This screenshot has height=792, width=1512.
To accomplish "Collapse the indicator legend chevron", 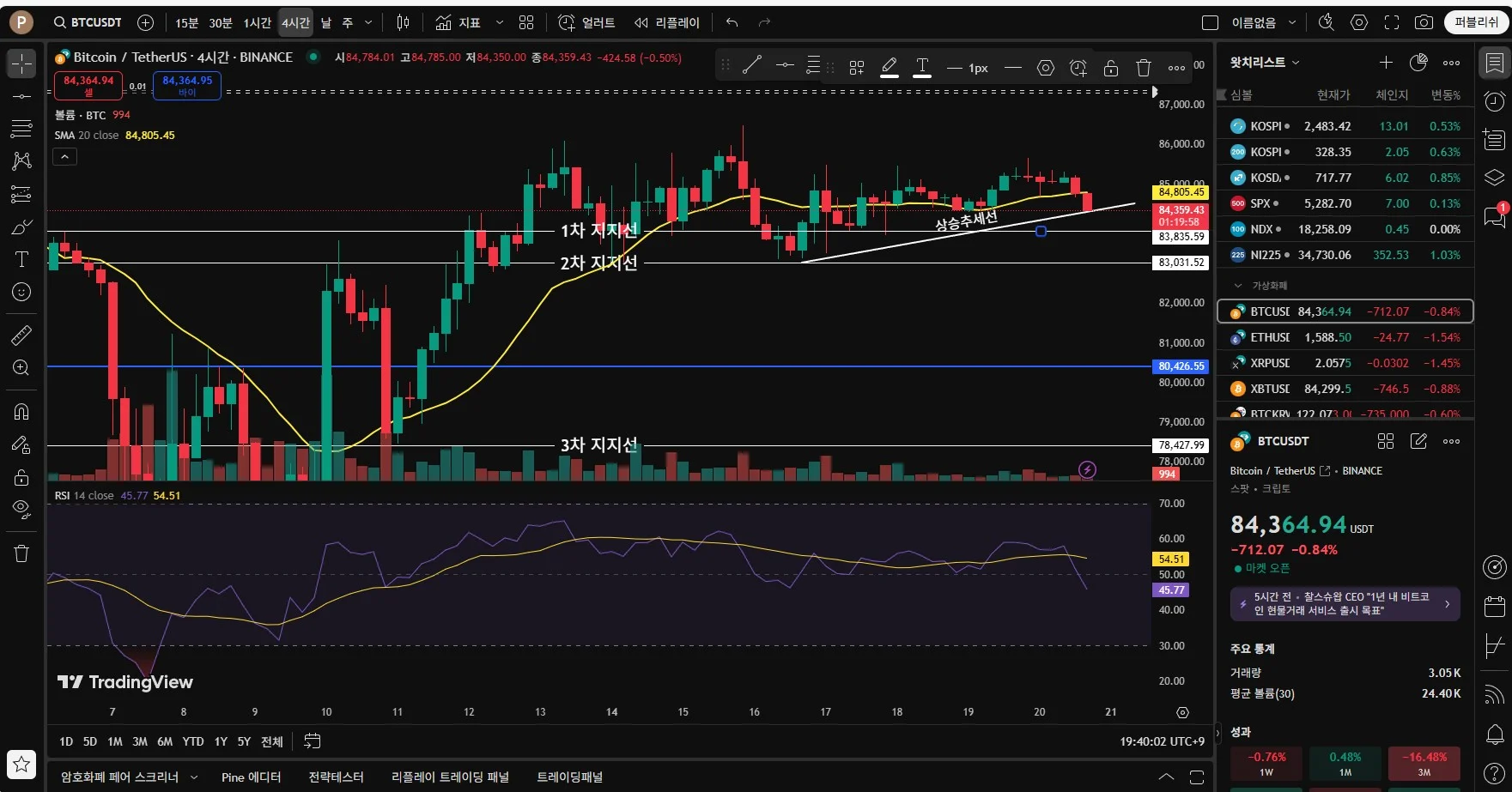I will 65,156.
